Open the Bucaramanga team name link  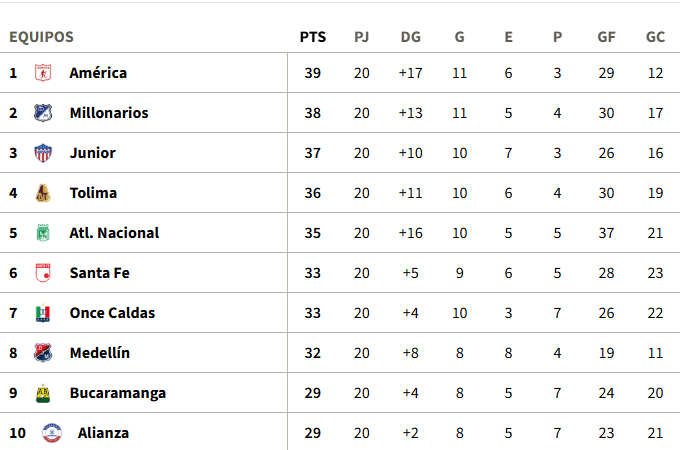pyautogui.click(x=118, y=393)
